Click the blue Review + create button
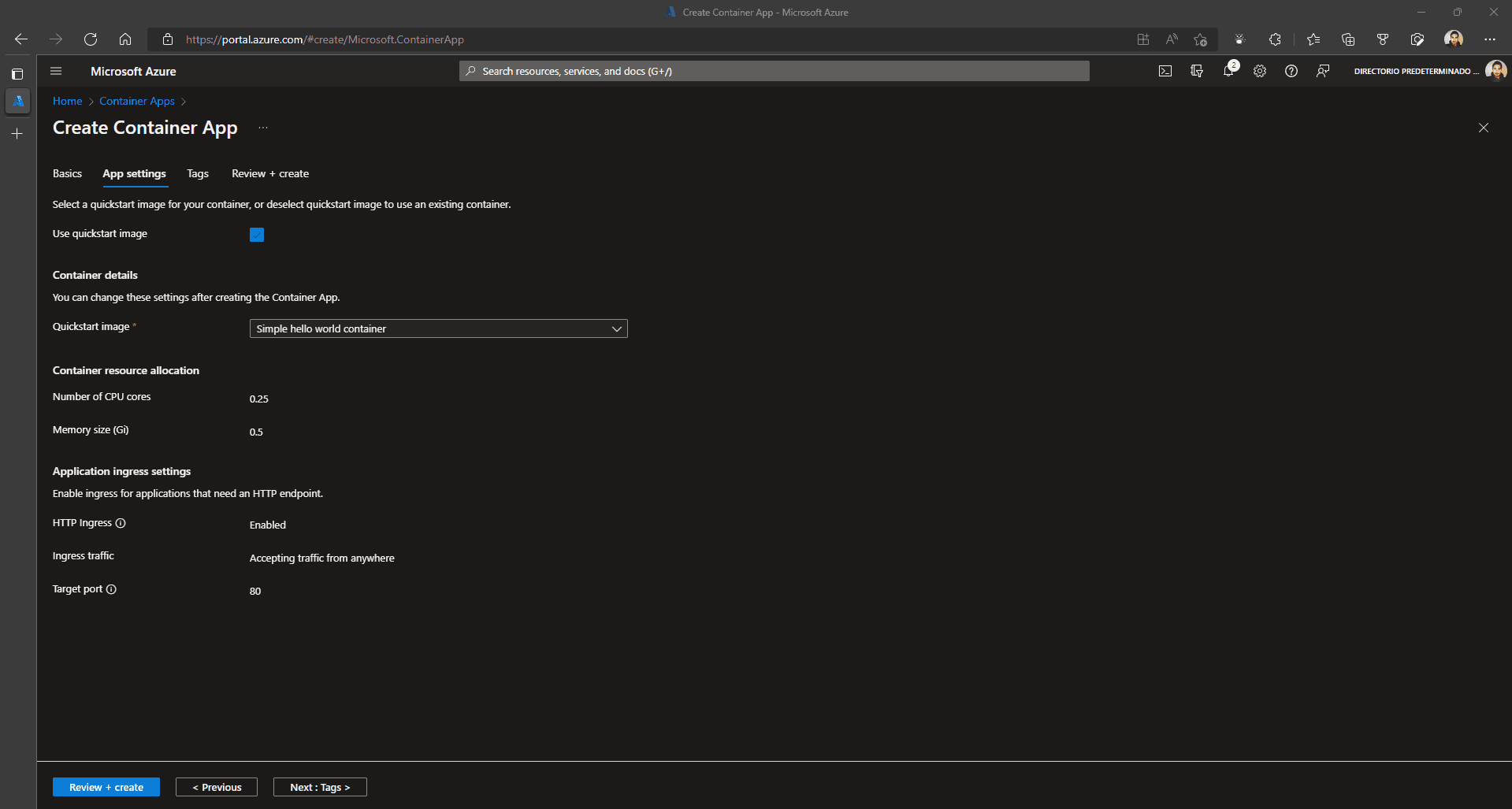Image resolution: width=1512 pixels, height=809 pixels. coord(106,787)
